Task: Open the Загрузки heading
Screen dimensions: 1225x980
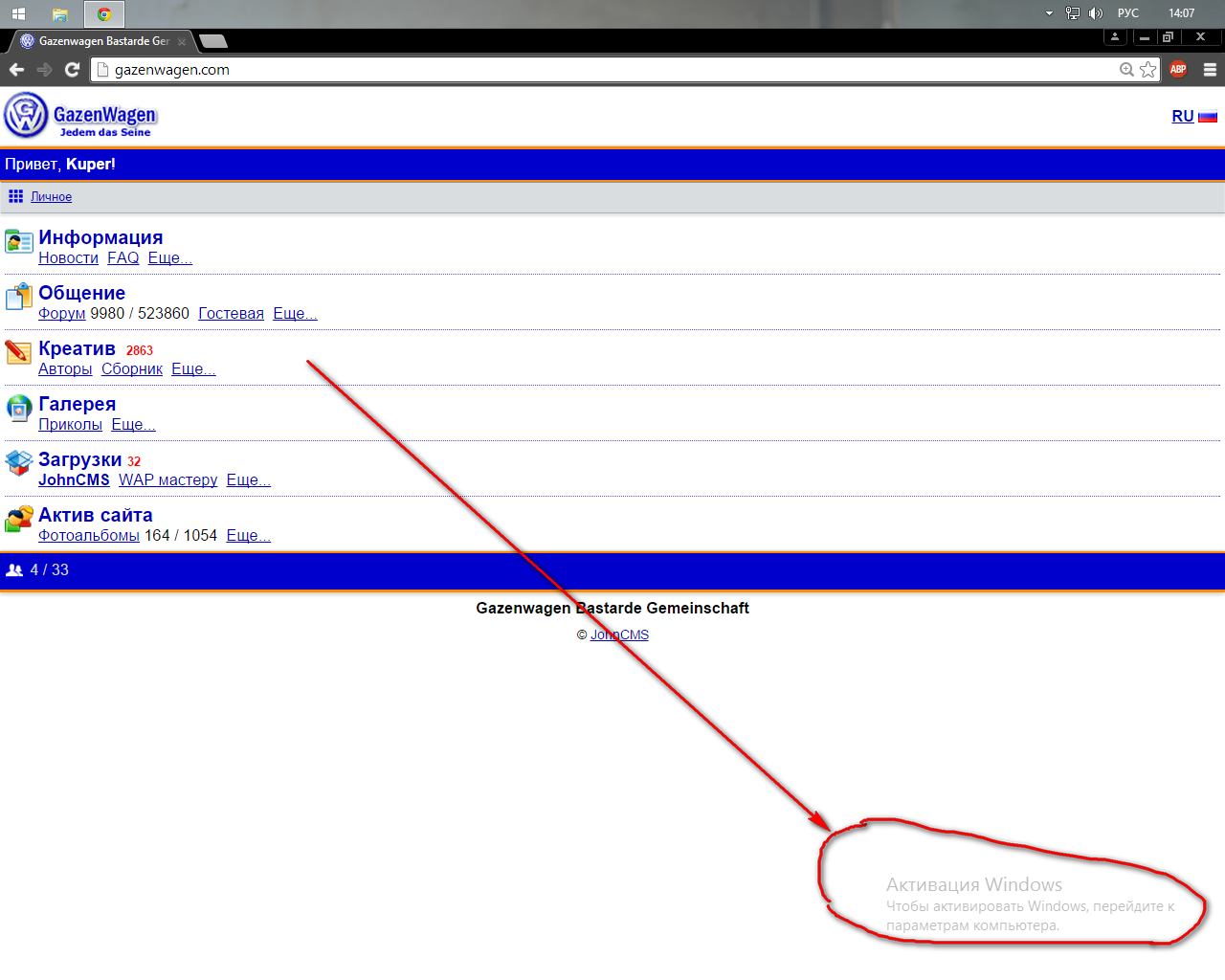Action: tap(80, 459)
